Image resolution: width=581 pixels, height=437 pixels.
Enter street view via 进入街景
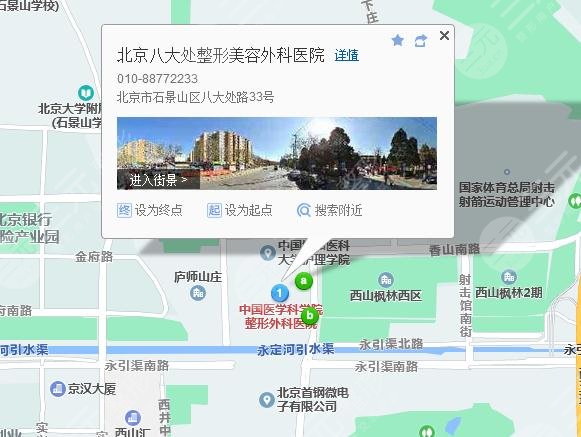158,180
